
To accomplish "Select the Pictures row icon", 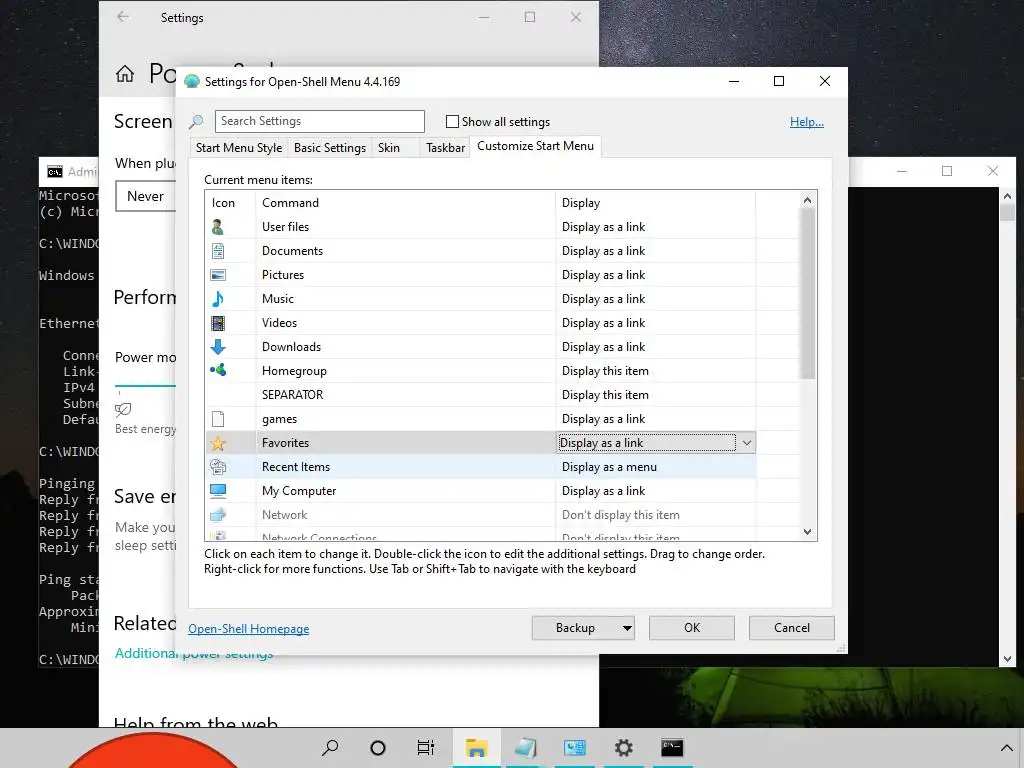I will click(x=218, y=275).
